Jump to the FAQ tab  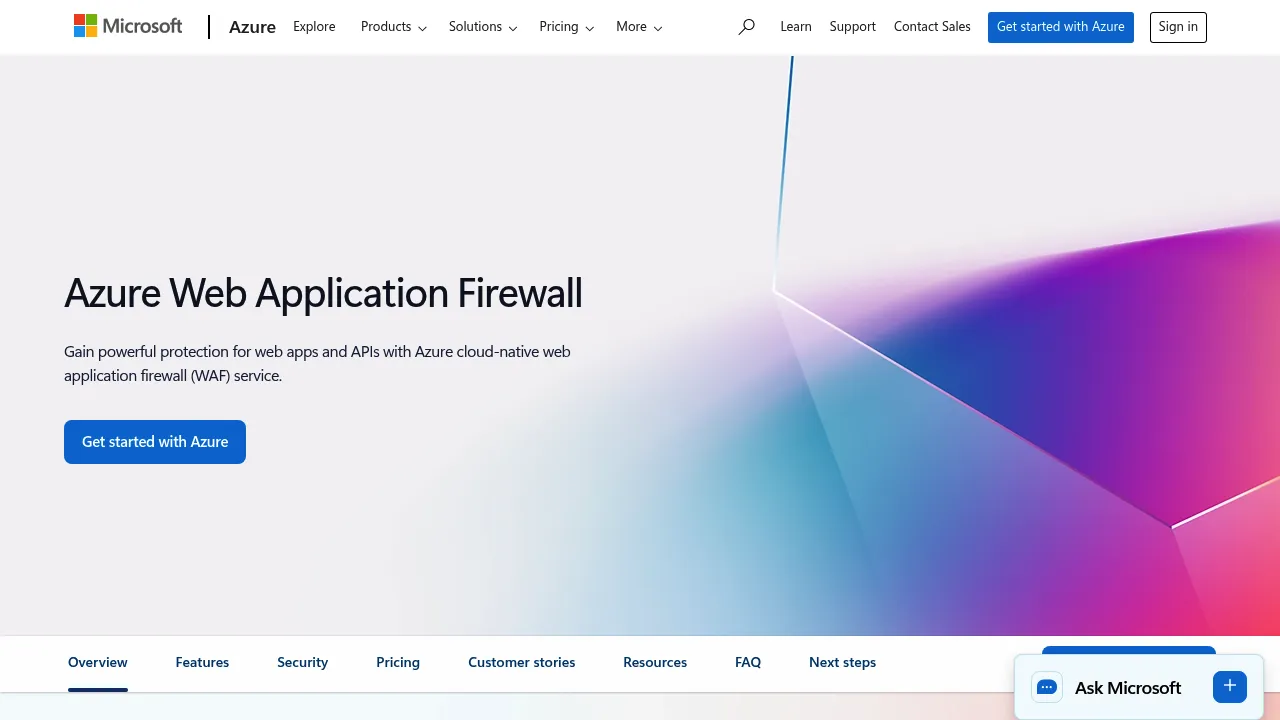(748, 662)
